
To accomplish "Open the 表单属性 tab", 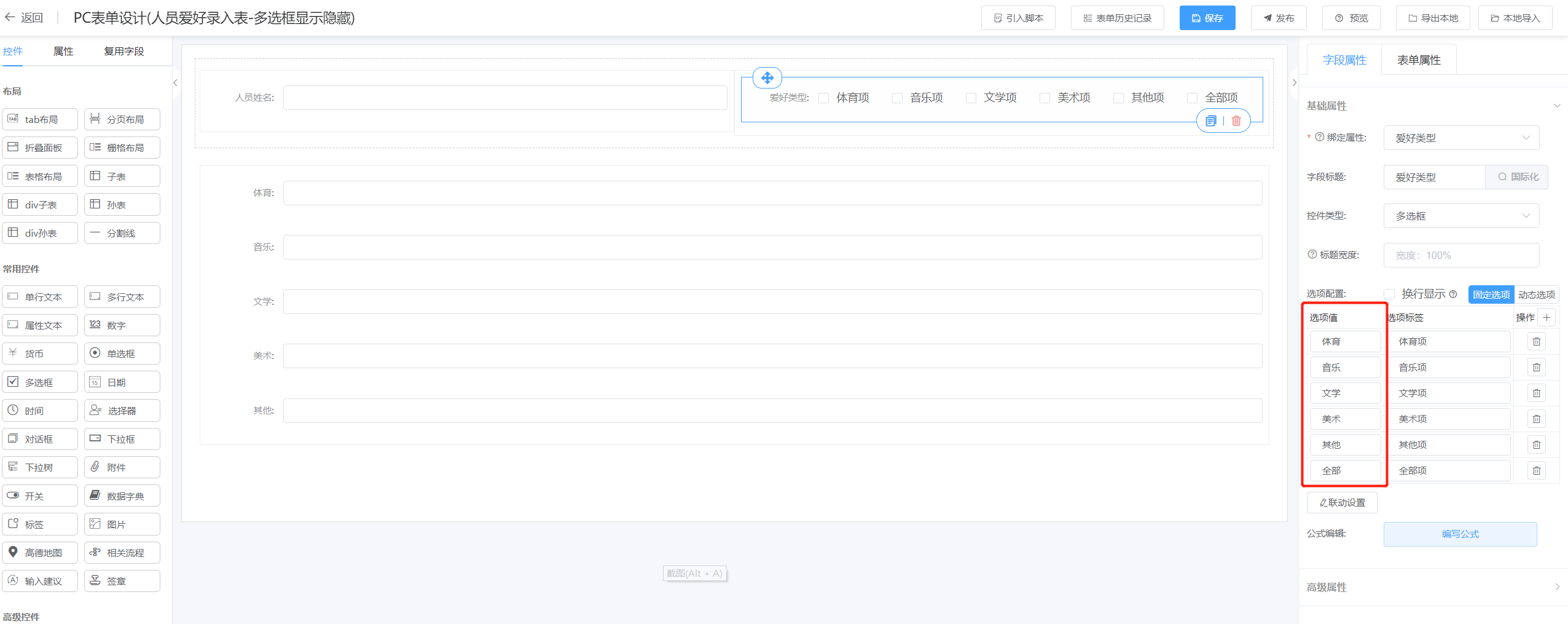I will pyautogui.click(x=1419, y=60).
